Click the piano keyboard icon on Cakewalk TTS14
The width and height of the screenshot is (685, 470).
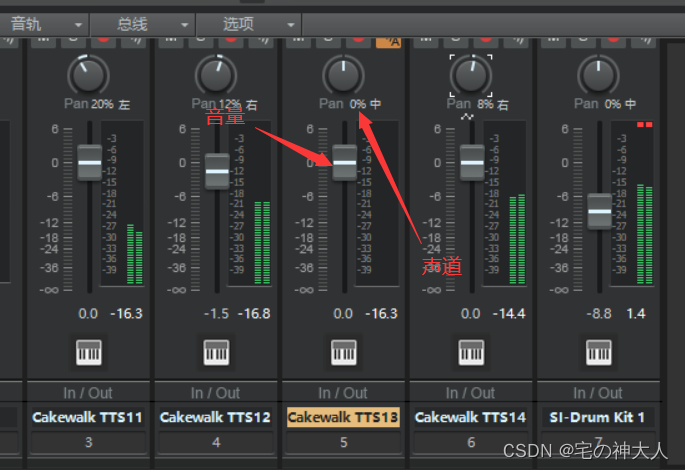coord(471,352)
